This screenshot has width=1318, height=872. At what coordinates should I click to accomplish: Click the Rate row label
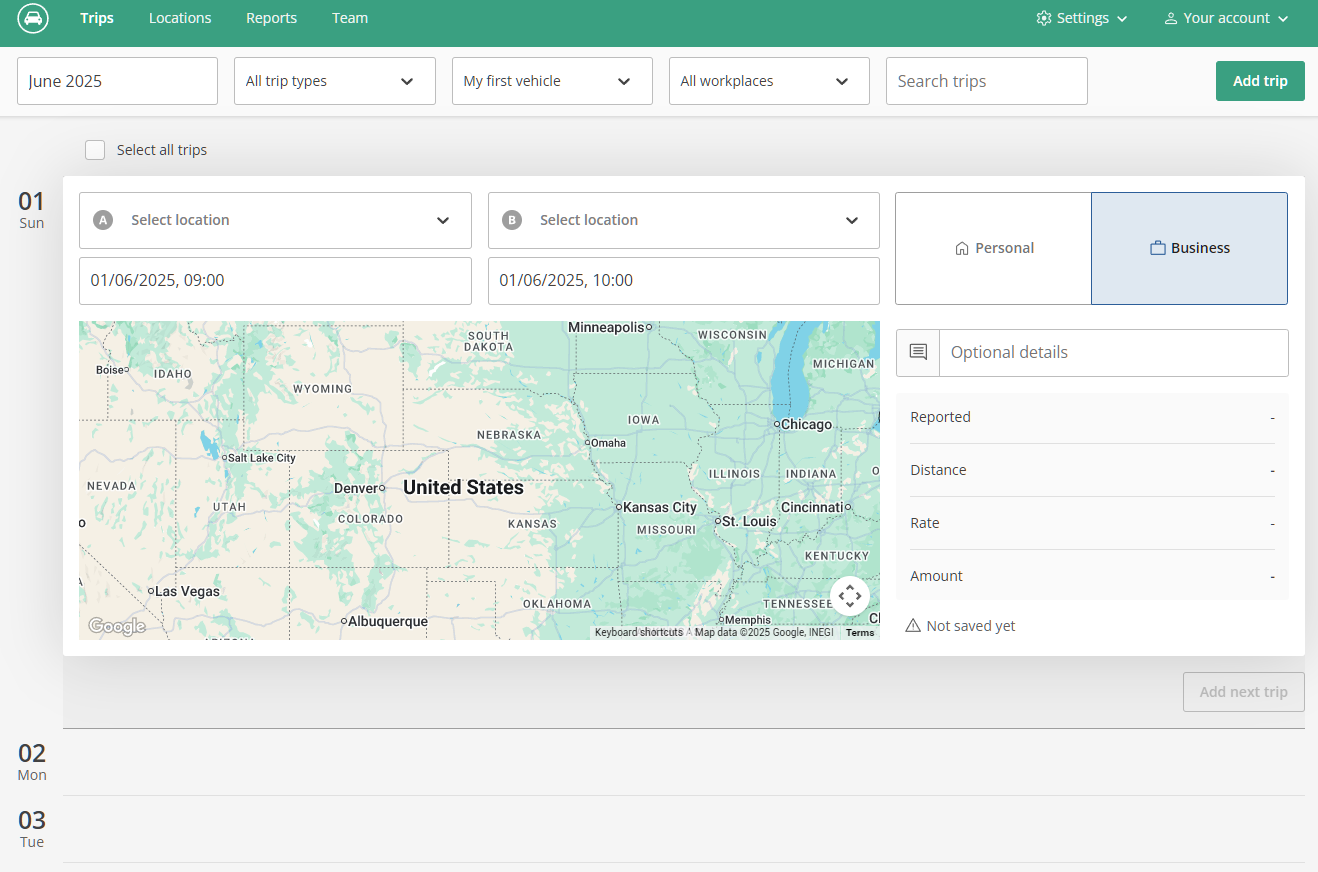(925, 523)
